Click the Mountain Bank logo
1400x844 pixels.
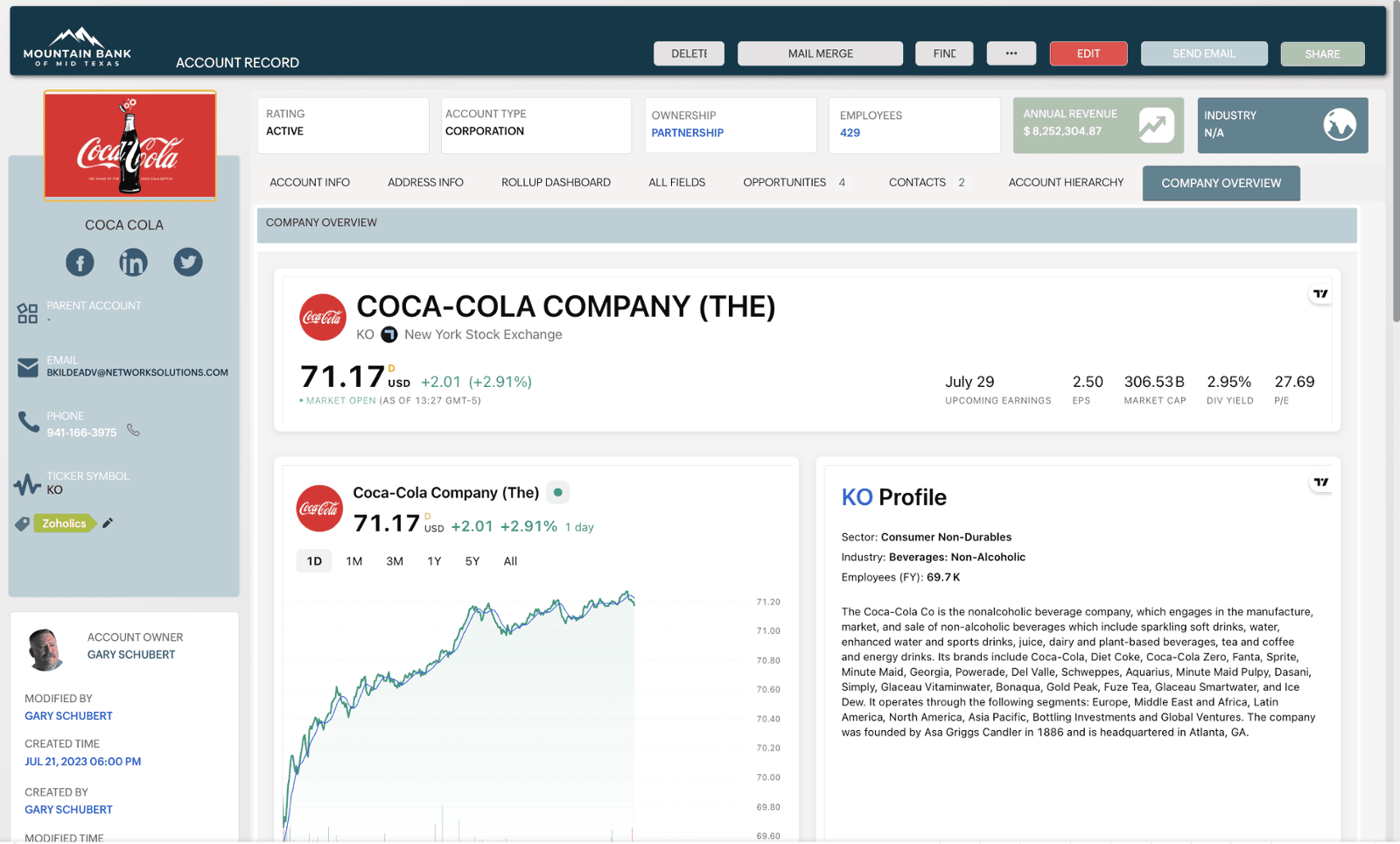[77, 47]
